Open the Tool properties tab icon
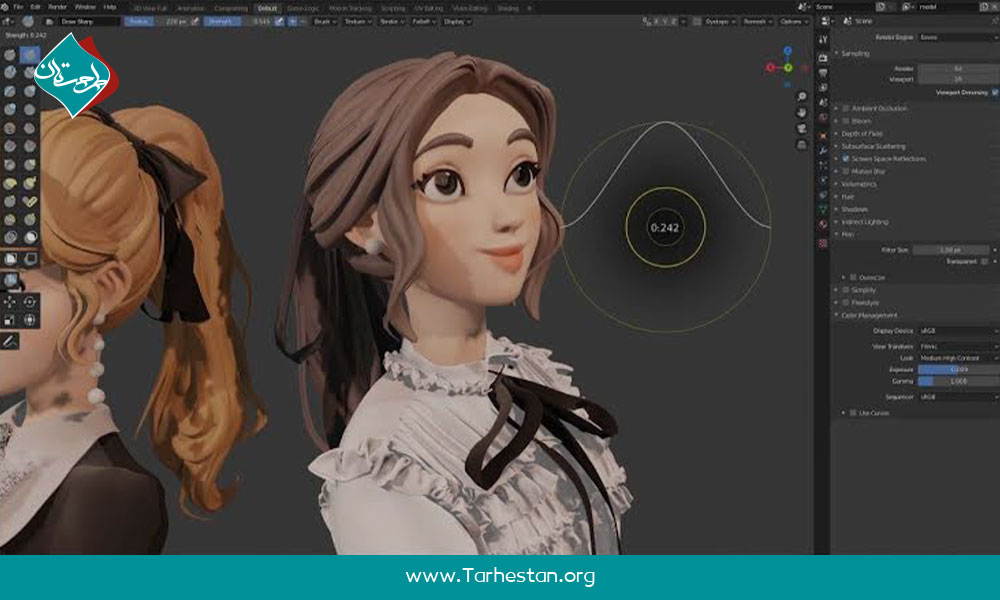 [x=823, y=40]
